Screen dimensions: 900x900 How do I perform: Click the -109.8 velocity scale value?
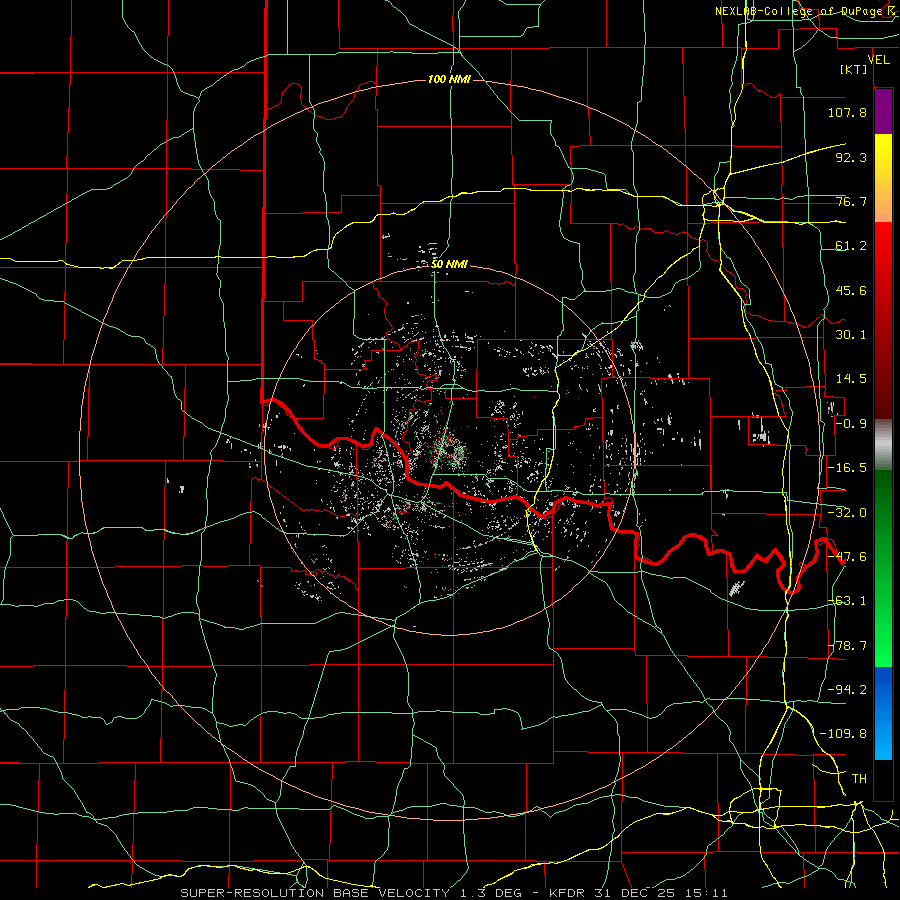coord(843,734)
